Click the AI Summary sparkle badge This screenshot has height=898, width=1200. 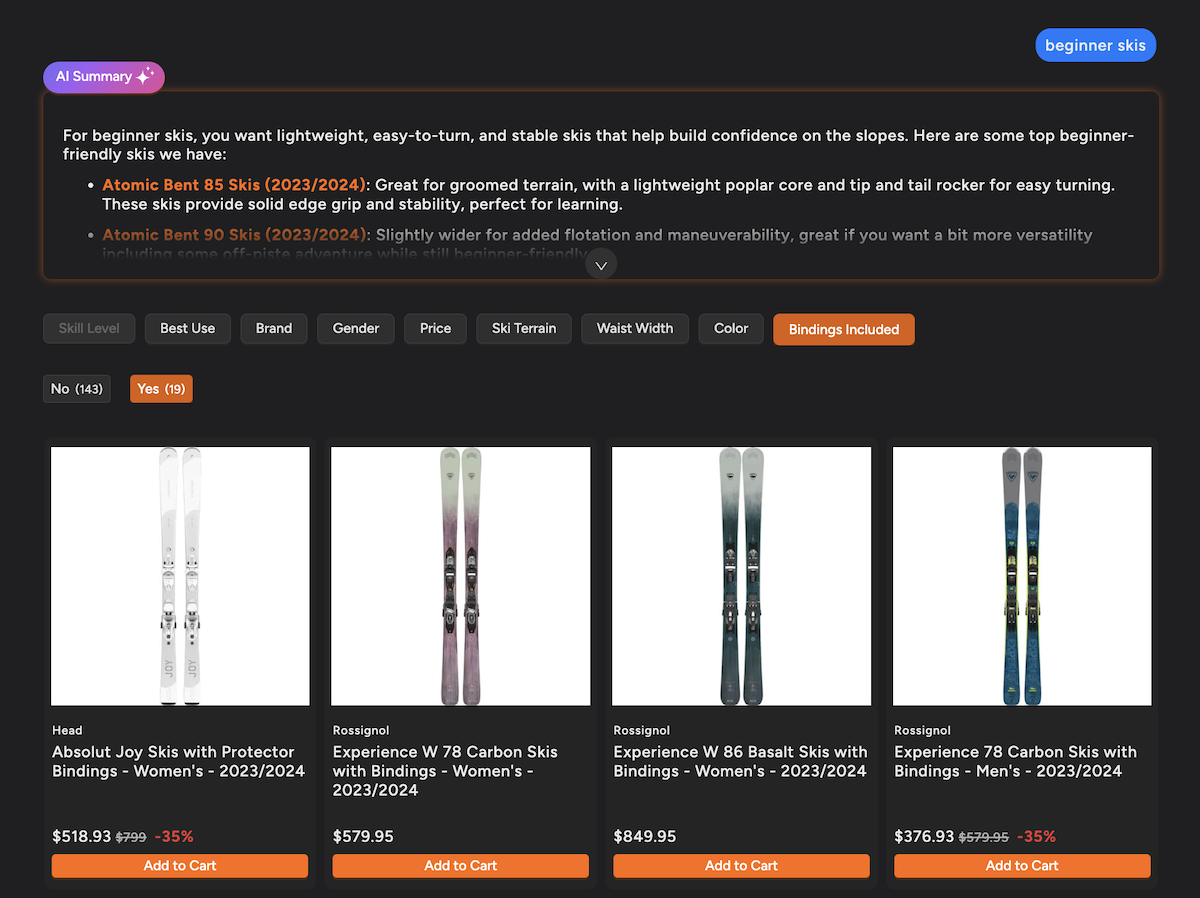[104, 77]
